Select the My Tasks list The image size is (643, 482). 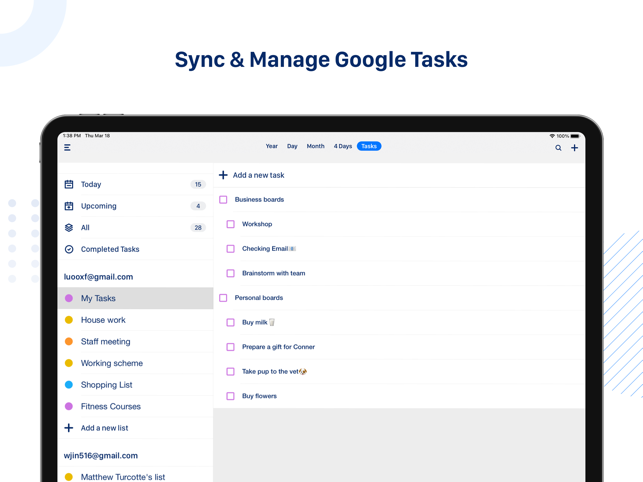pos(136,298)
